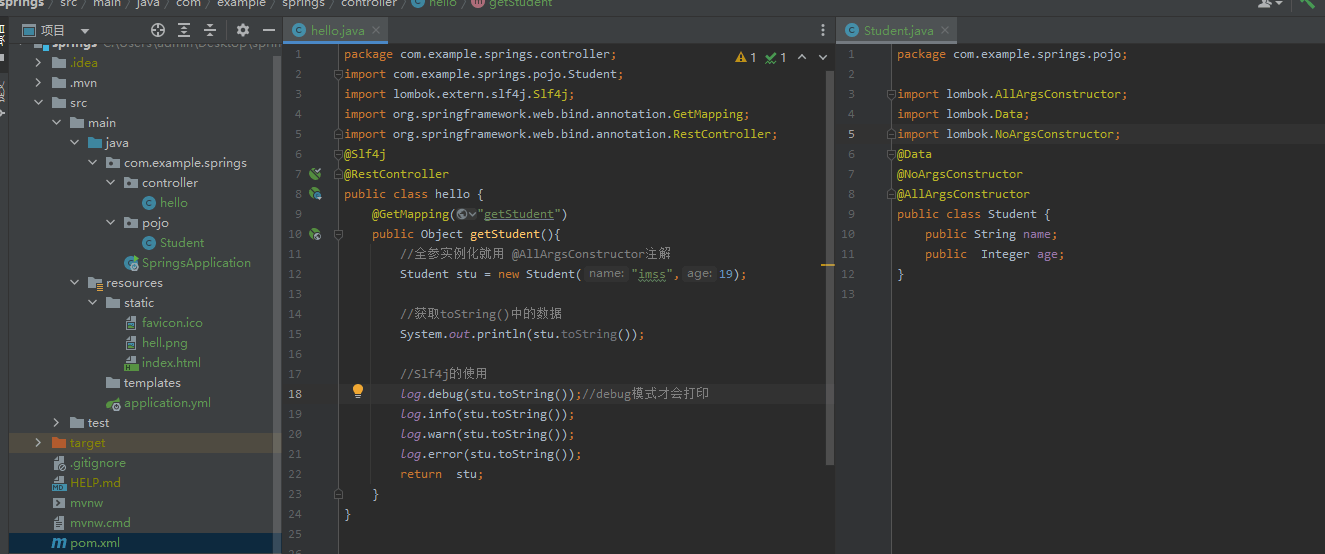Viewport: 1325px width, 554px height.
Task: Collapse the static folder
Action: click(93, 303)
